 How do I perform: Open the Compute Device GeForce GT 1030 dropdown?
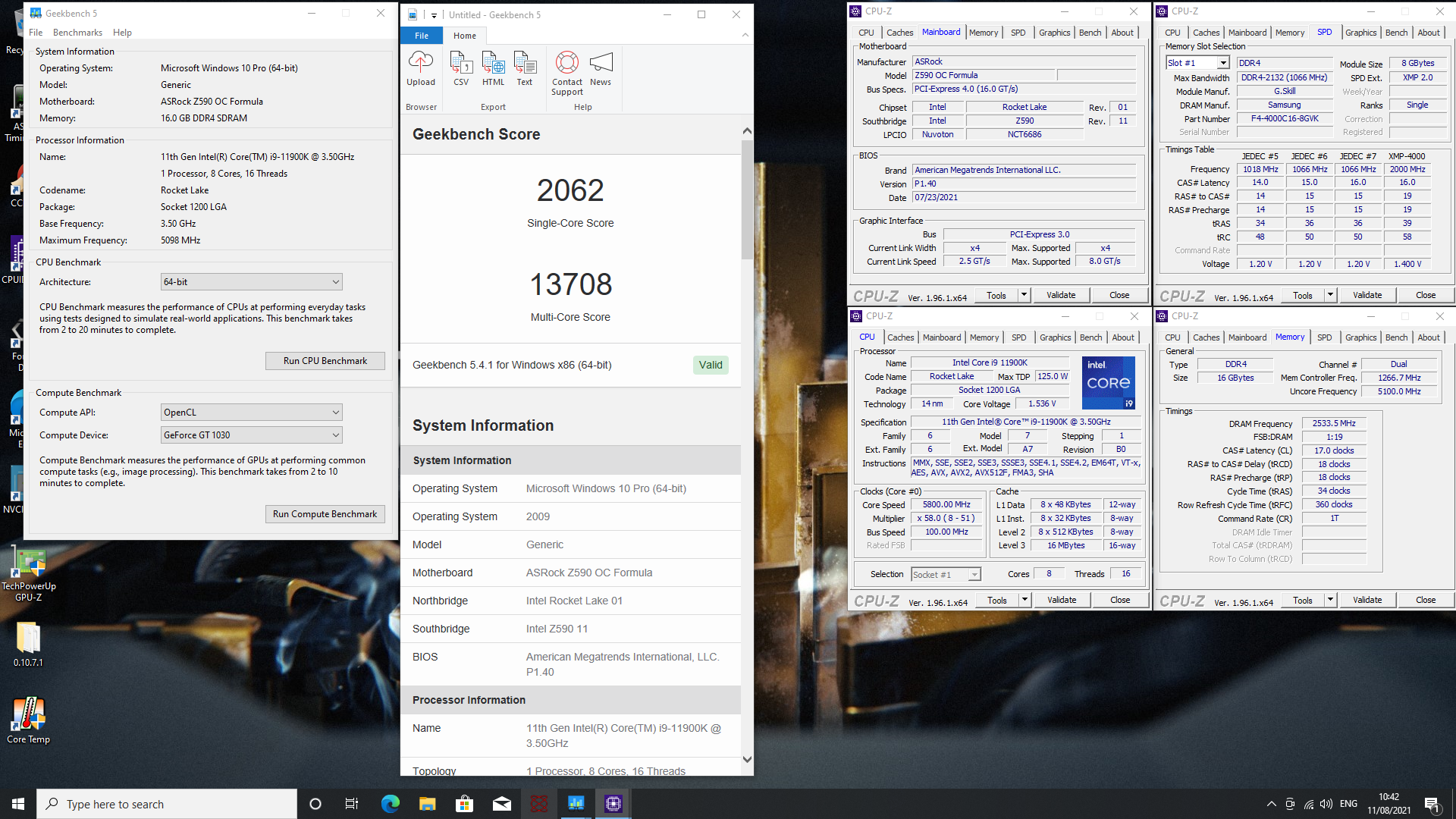(251, 435)
